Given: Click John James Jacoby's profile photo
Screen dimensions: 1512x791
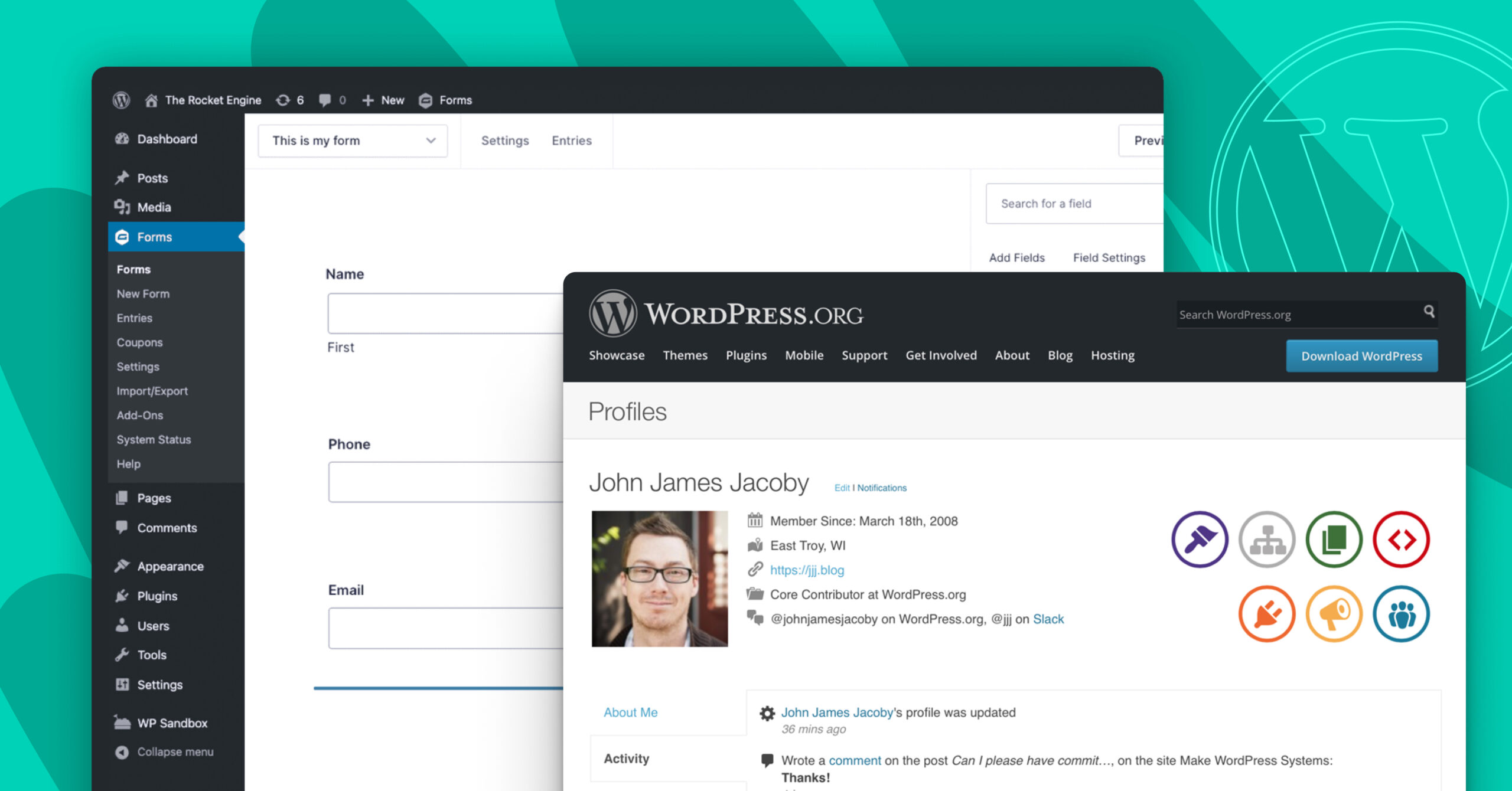Looking at the screenshot, I should point(660,578).
